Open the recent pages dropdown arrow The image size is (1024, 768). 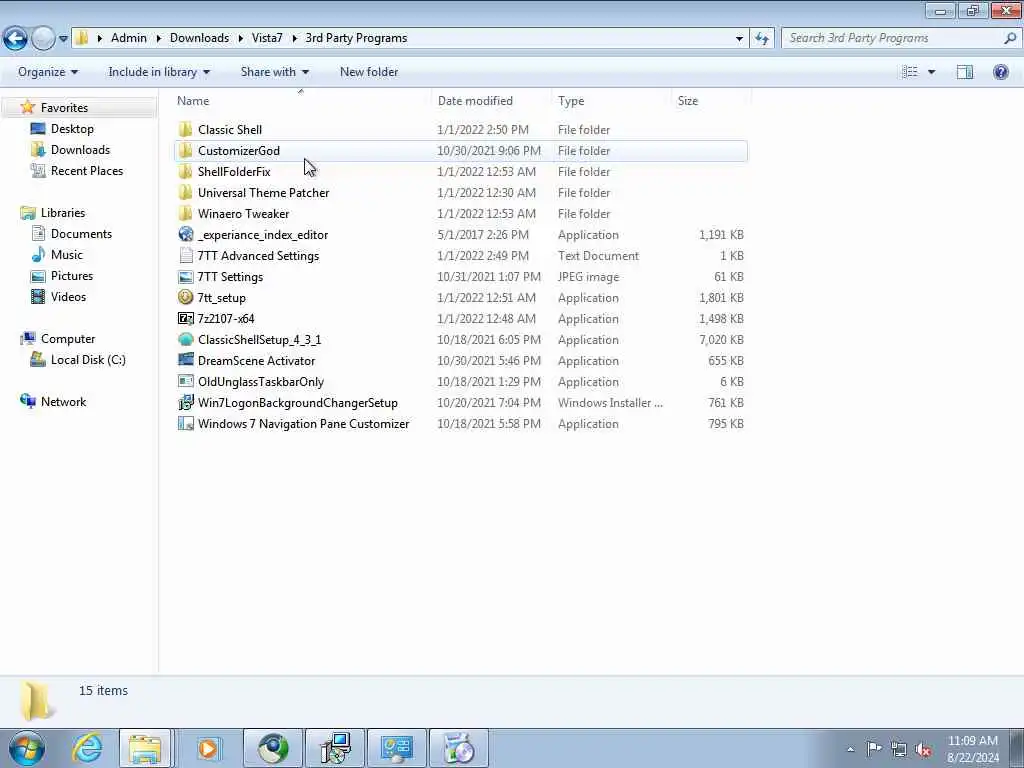click(63, 39)
